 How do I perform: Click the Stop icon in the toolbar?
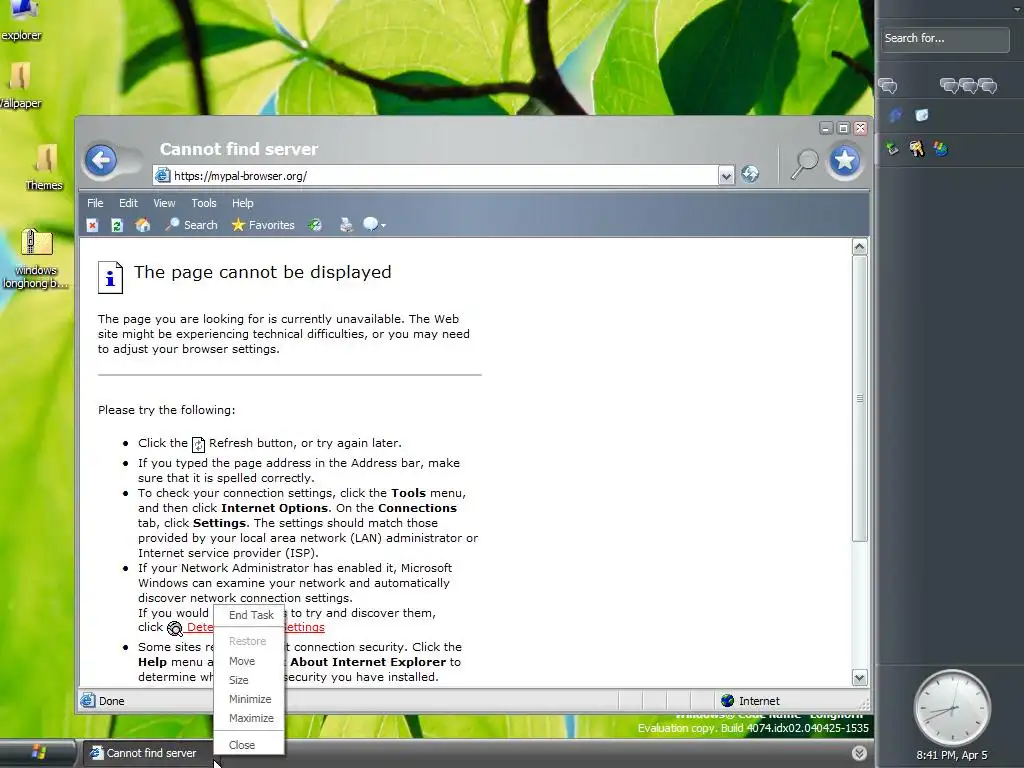pos(93,225)
